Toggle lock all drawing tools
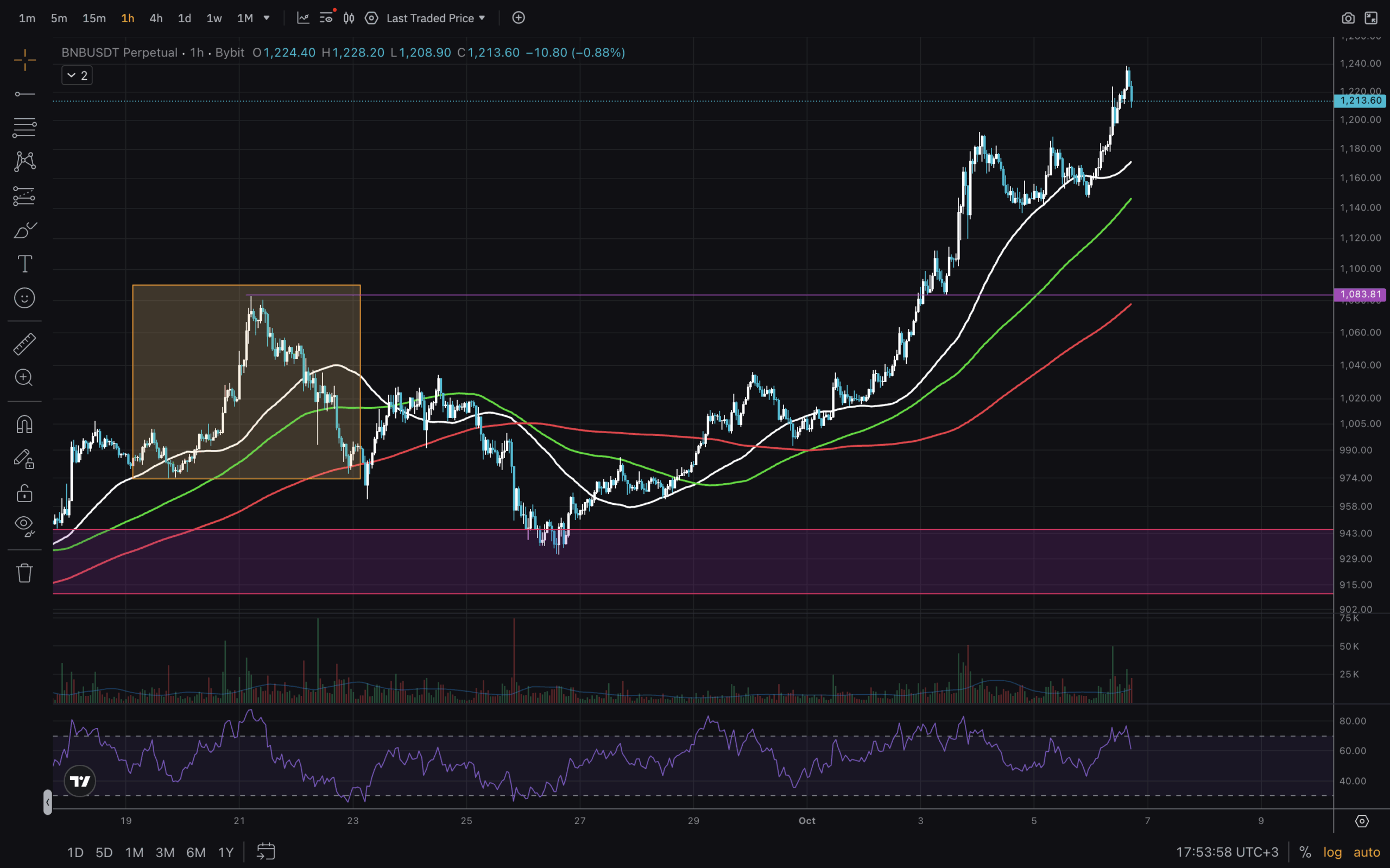 tap(24, 493)
